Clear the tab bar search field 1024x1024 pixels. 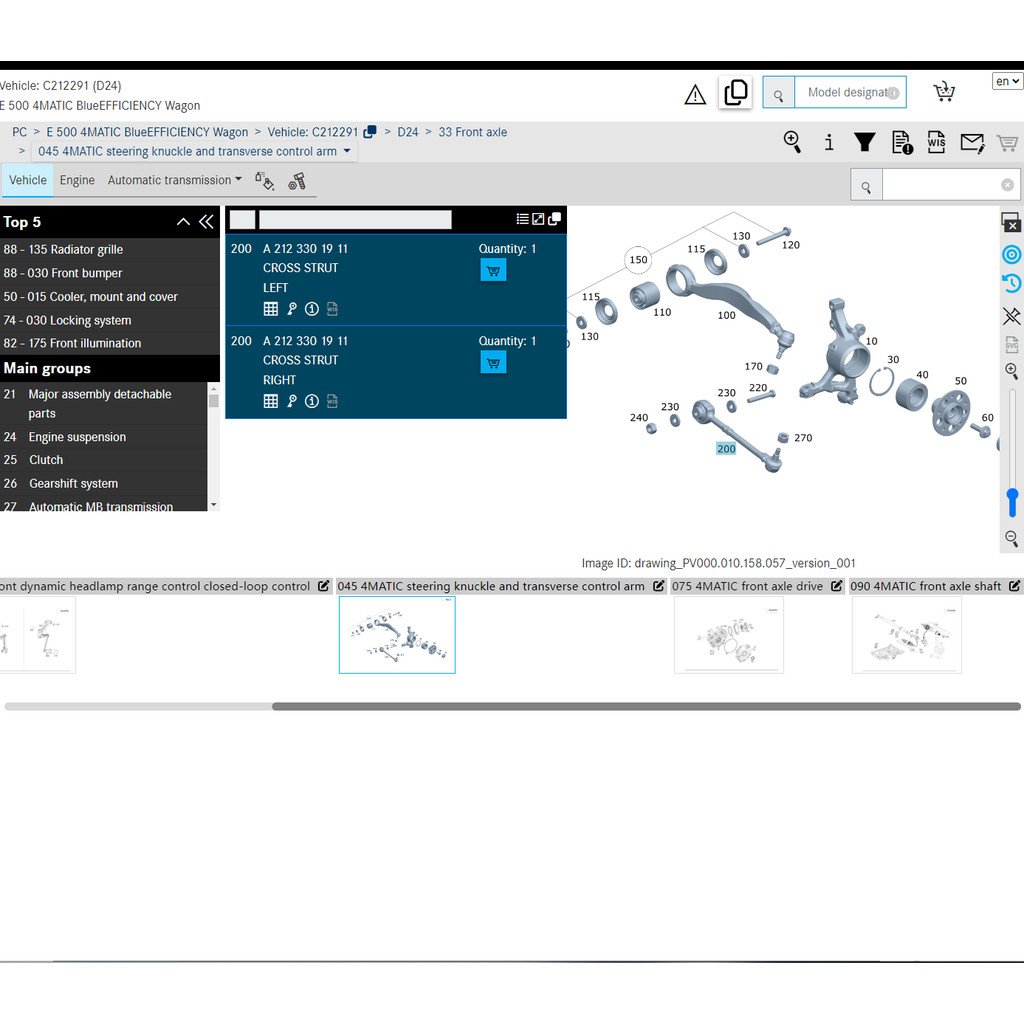[1008, 185]
